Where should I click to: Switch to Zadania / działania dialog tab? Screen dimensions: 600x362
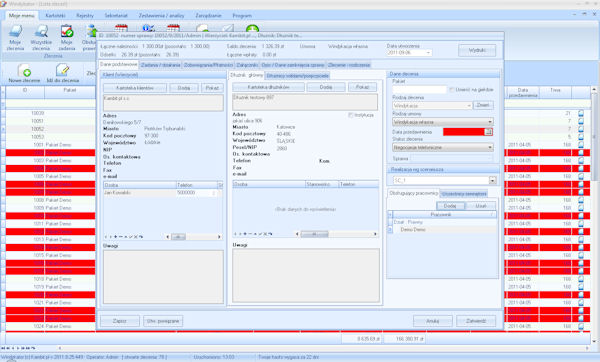161,65
